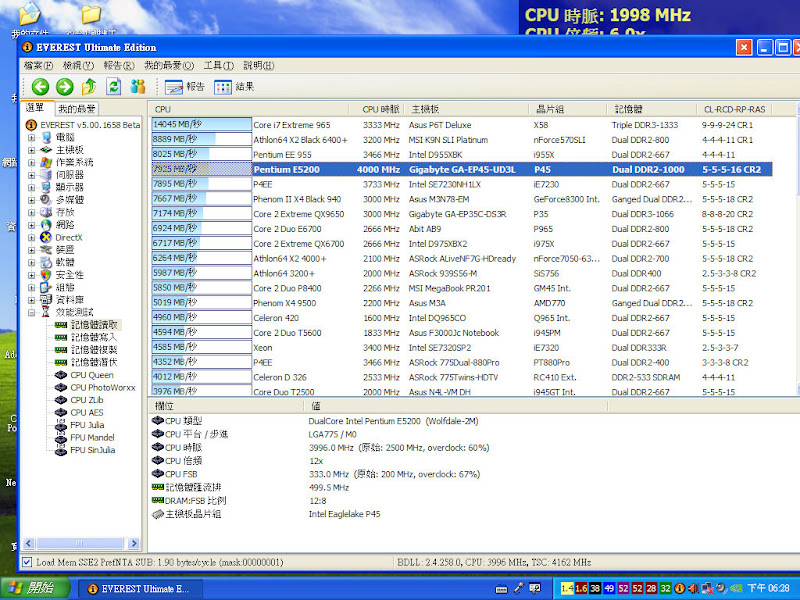Switch to the 我的最愛 favorites tab

coord(77,108)
